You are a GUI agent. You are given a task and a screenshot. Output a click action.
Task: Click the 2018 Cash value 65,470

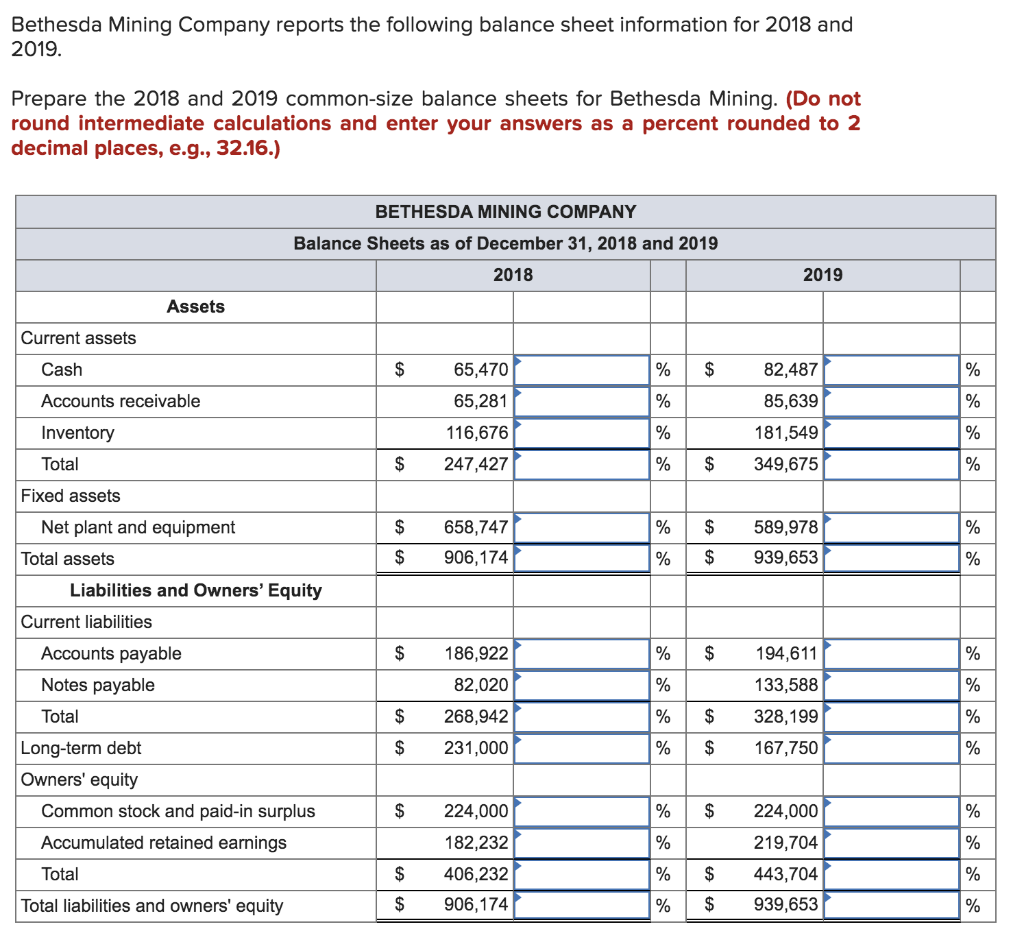coord(481,370)
